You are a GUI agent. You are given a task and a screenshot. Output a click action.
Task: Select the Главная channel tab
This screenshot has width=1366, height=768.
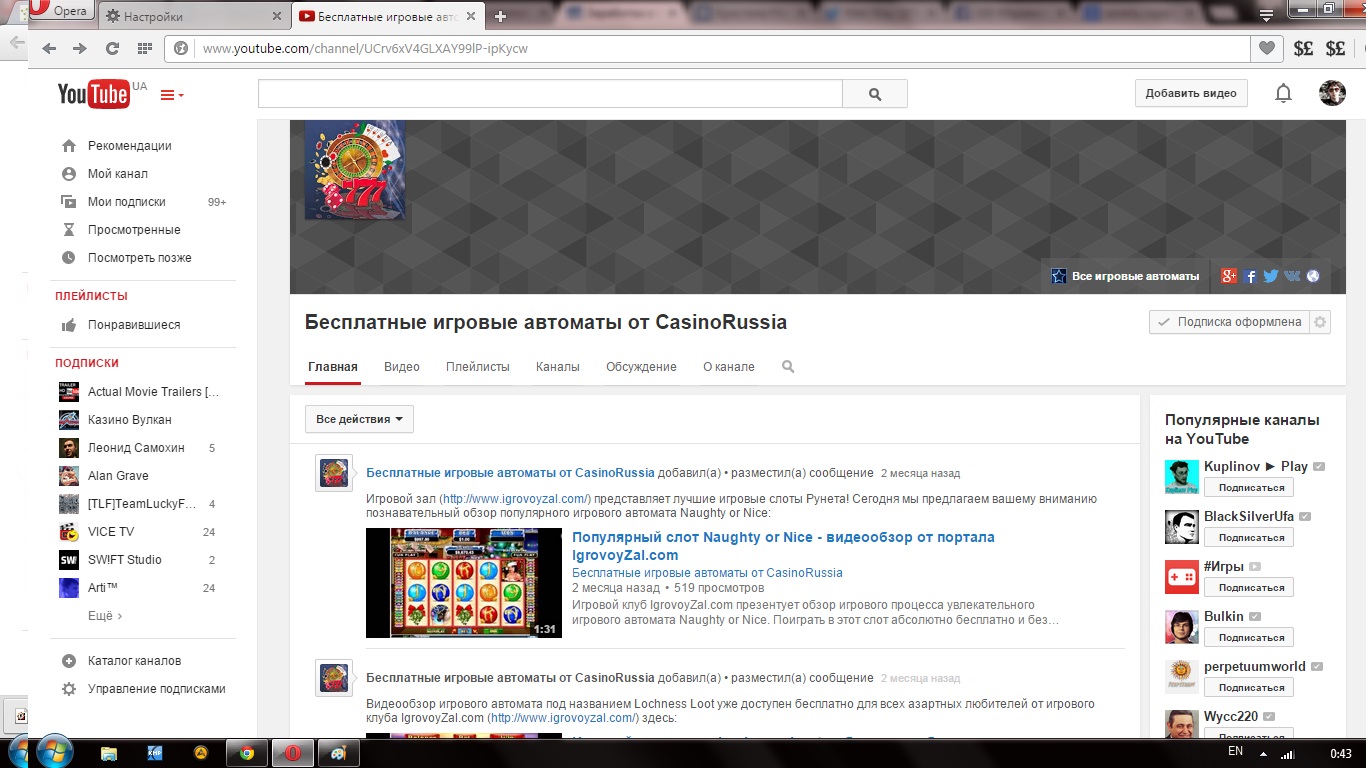click(x=333, y=367)
